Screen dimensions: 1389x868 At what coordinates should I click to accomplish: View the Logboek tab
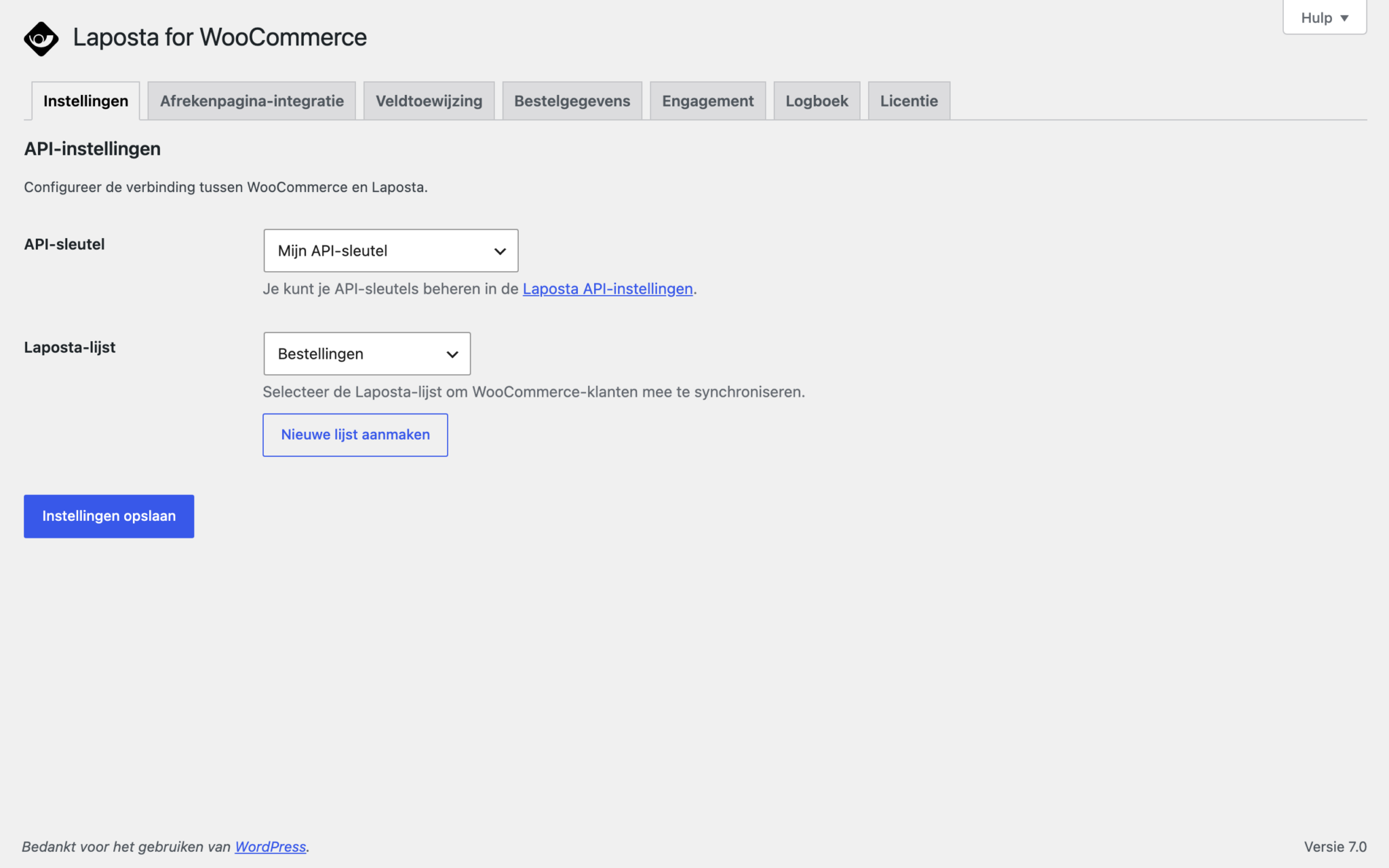817,101
